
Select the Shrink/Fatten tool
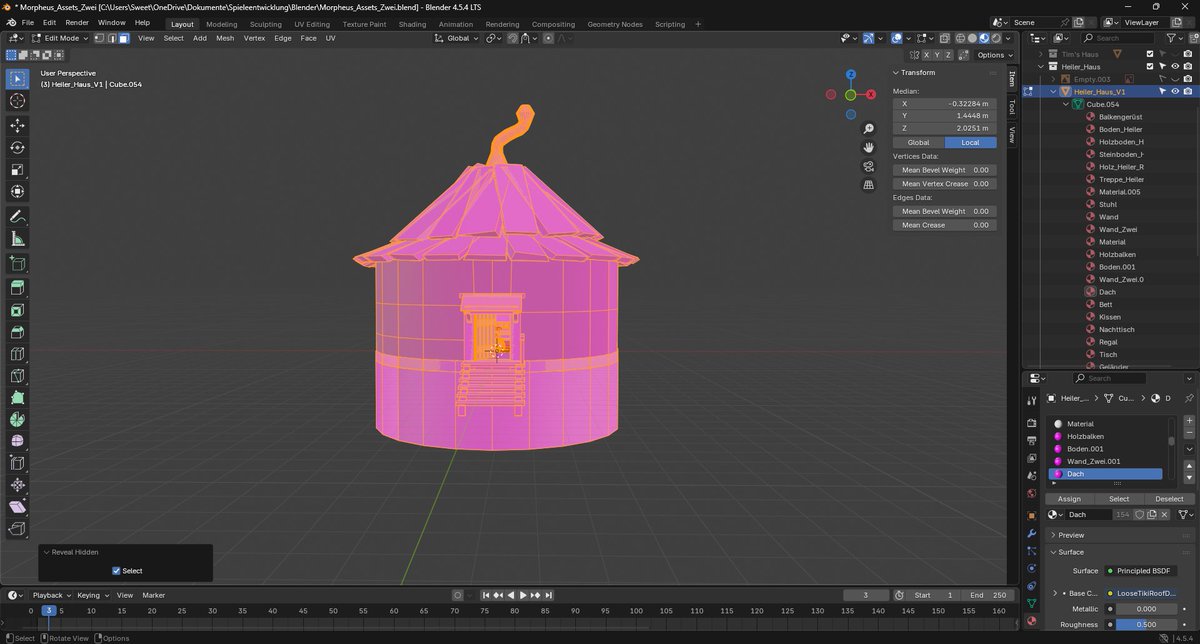point(18,485)
